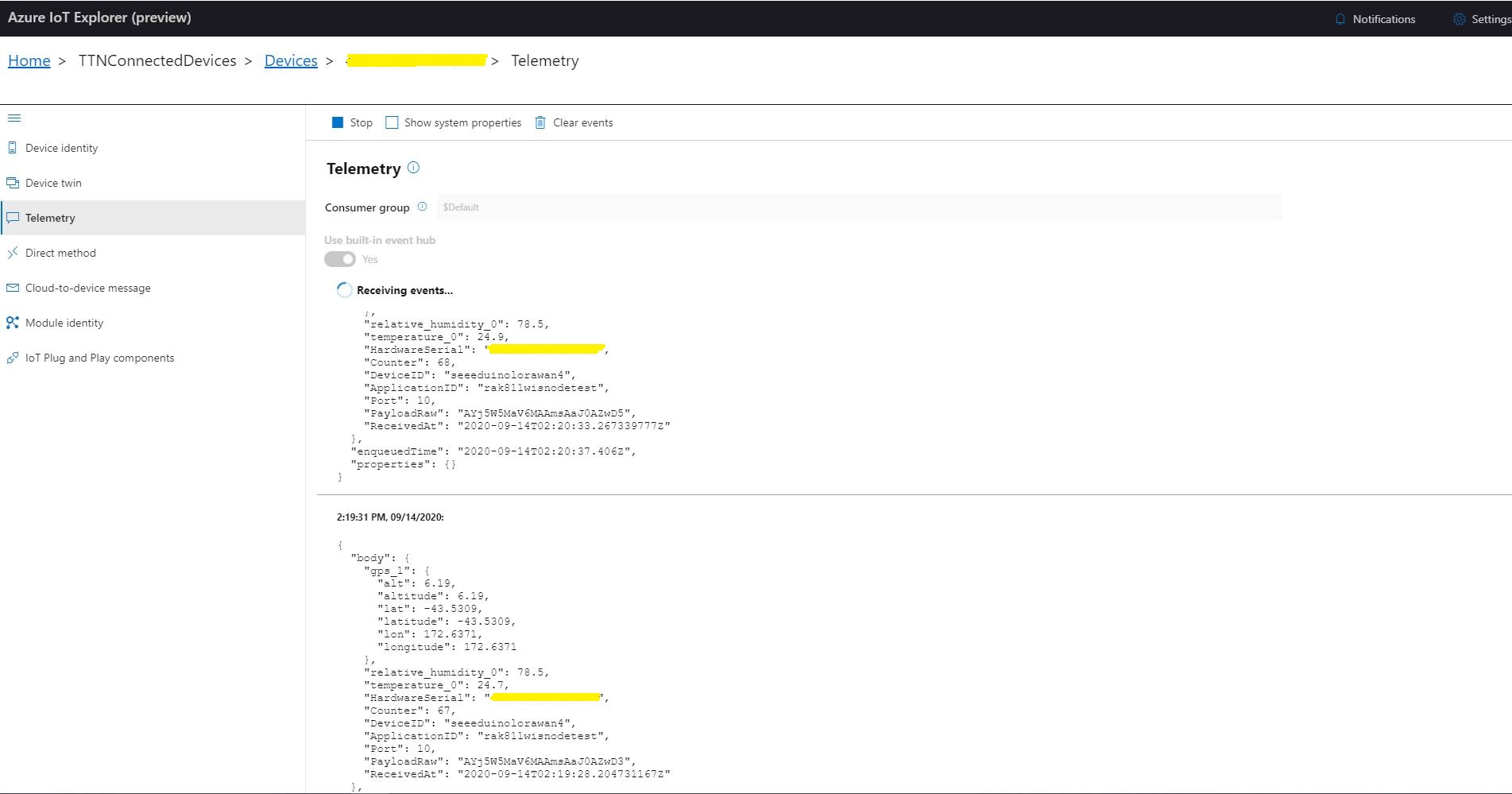Image resolution: width=1512 pixels, height=794 pixels.
Task: Click the Telemetry info tooltip icon
Action: point(412,167)
